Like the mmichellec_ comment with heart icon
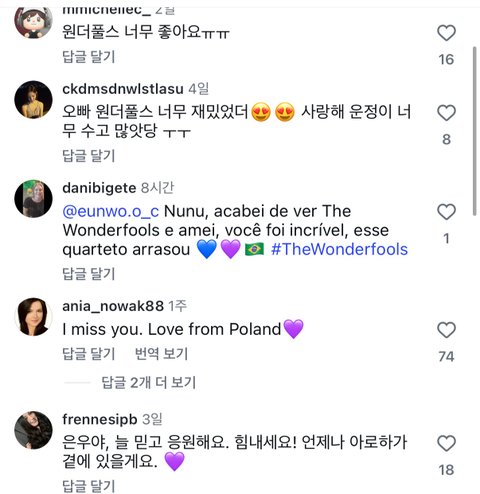Screen dimensions: 480x494 (x=446, y=33)
